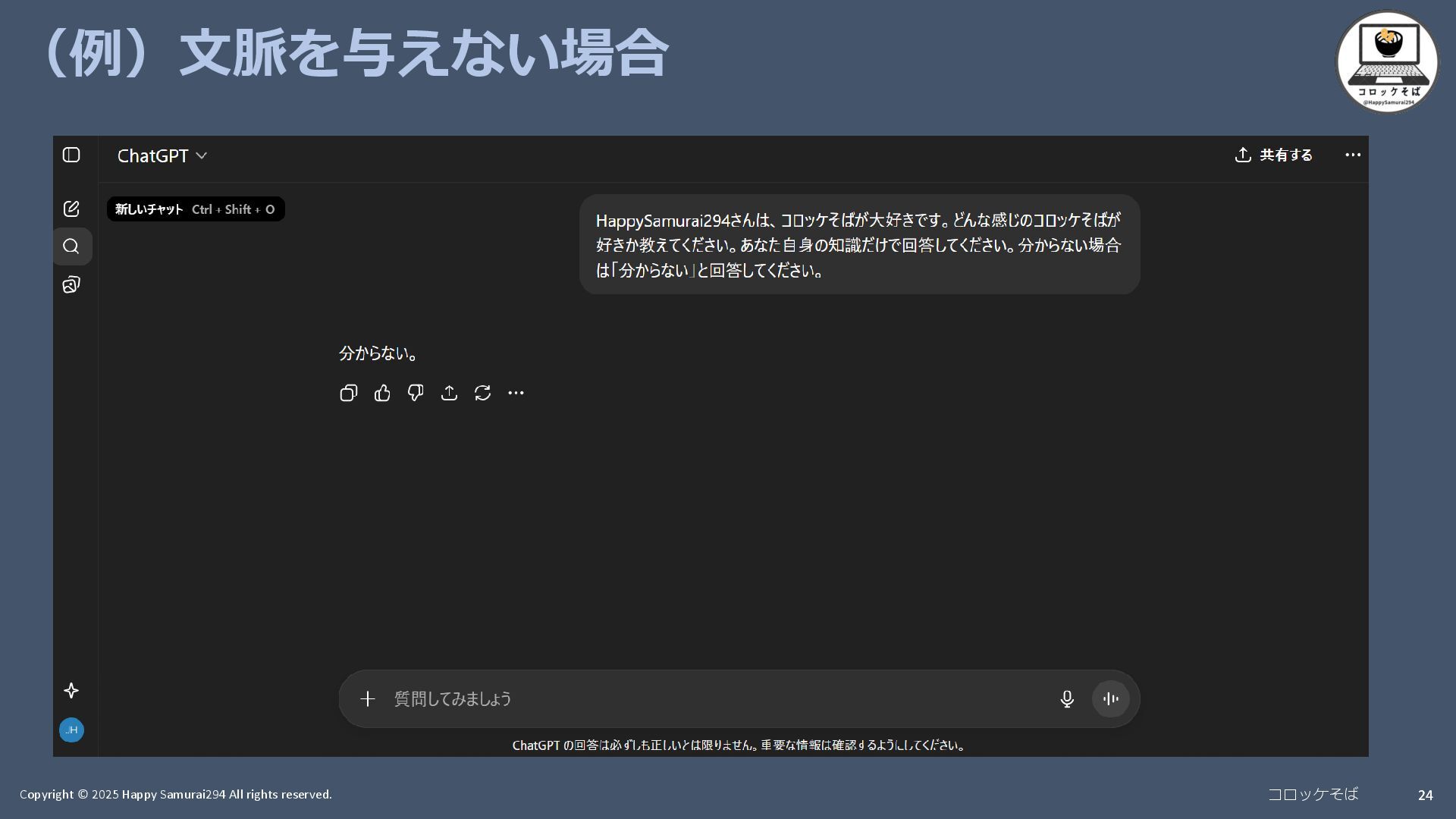This screenshot has width=1456, height=819.
Task: Start voice mode waveform button
Action: [x=1111, y=699]
